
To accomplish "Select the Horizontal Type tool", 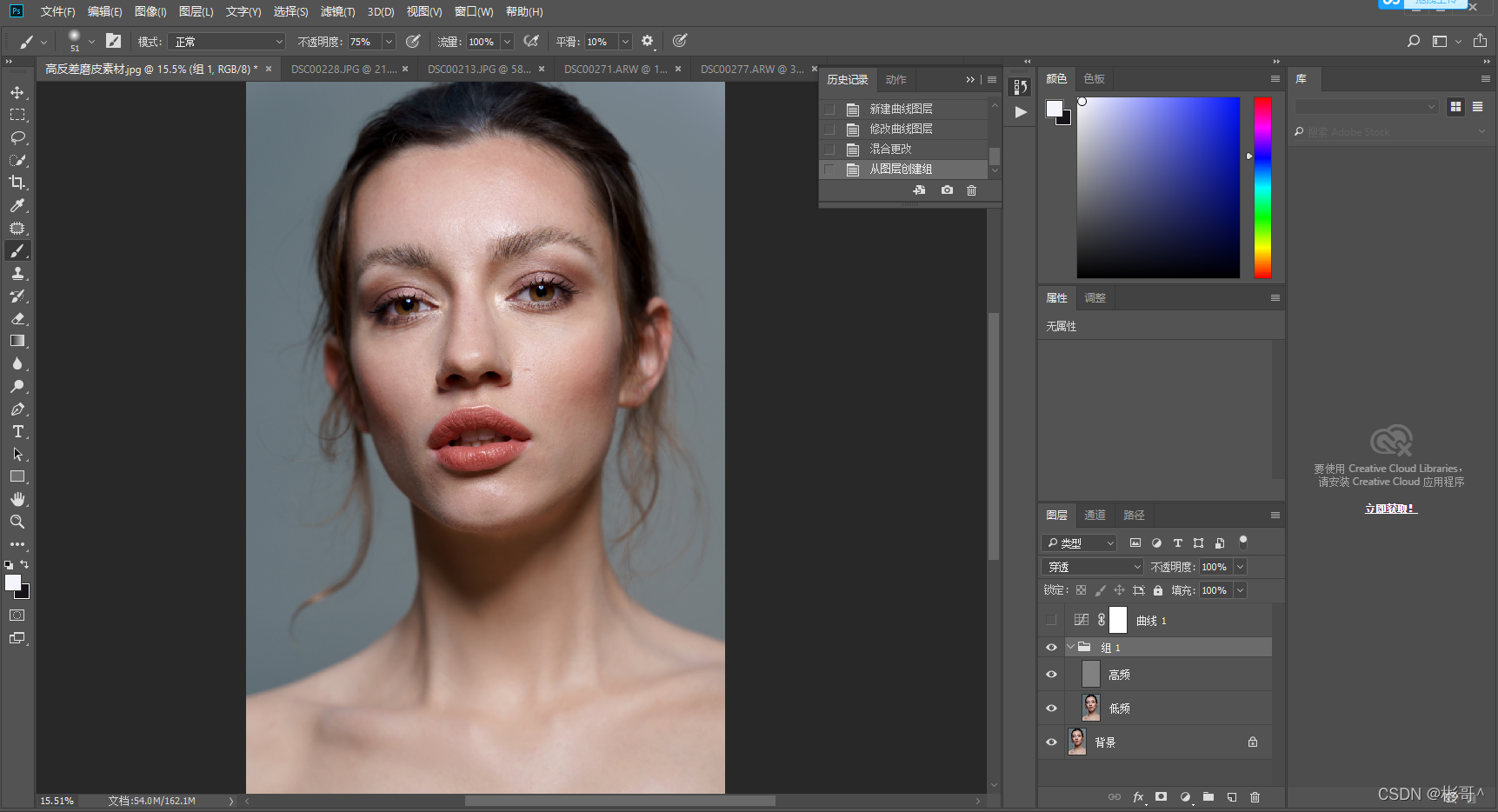I will (17, 432).
